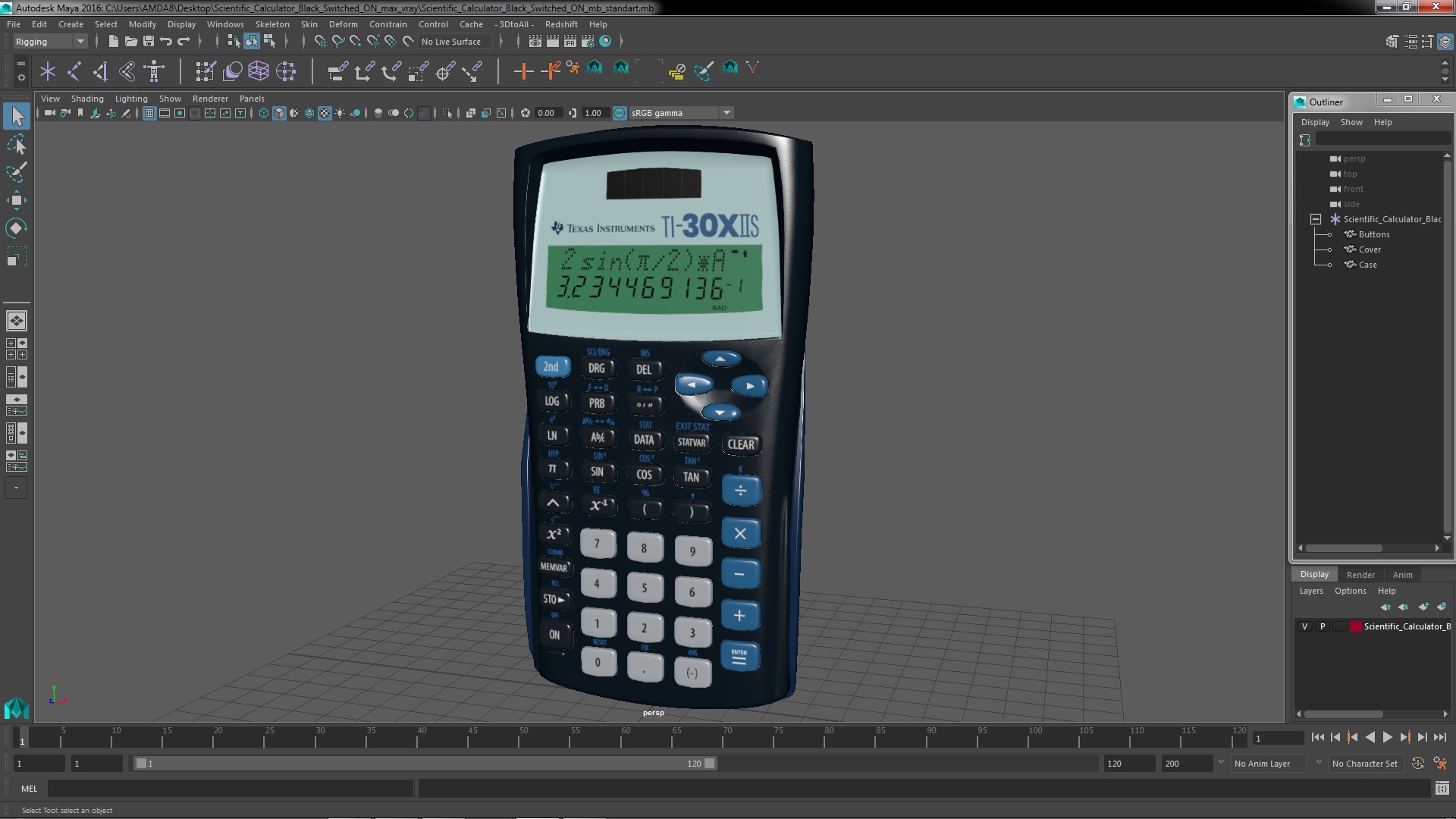This screenshot has height=819, width=1456.
Task: Choose the Paint Selection tool
Action: pos(17,172)
